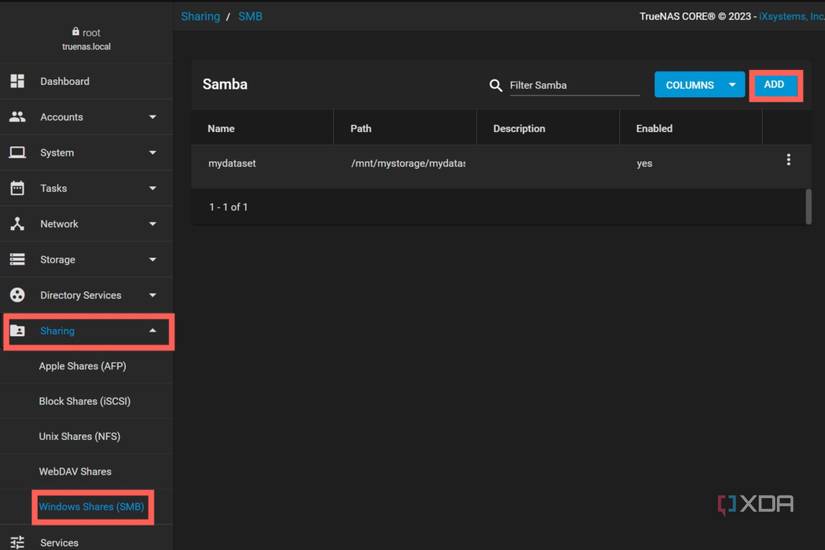Click the 1 - 1 of 1 pagination text

(228, 207)
